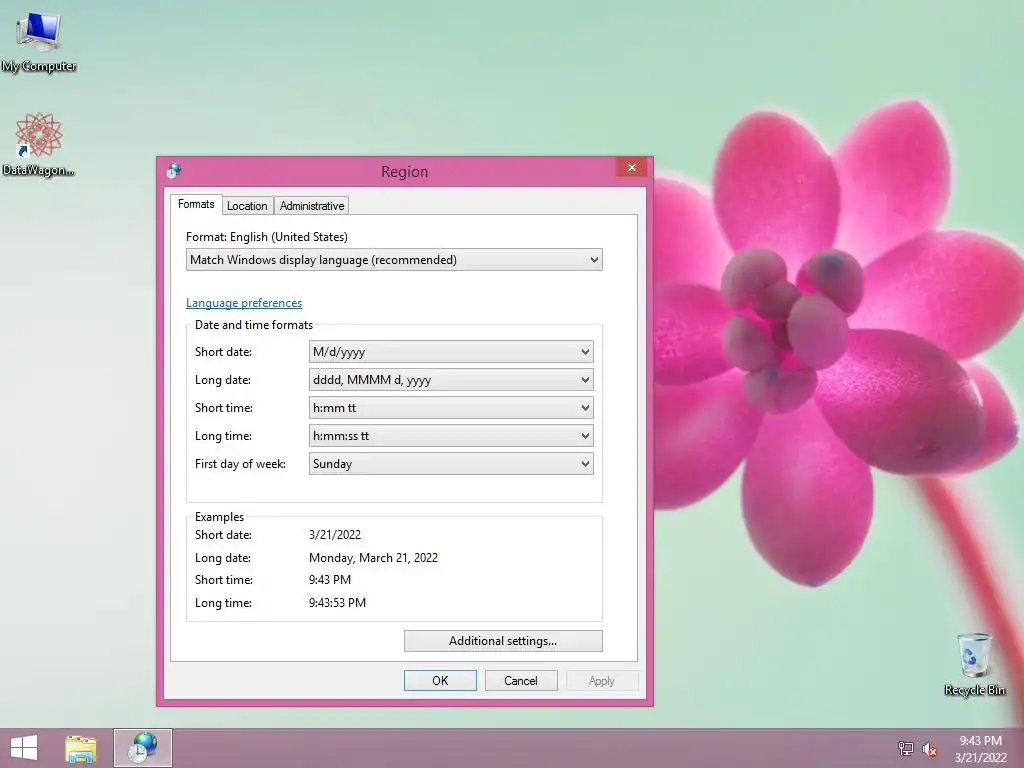Click the Region dialog title bar icon
The width and height of the screenshot is (1024, 768).
tap(174, 170)
